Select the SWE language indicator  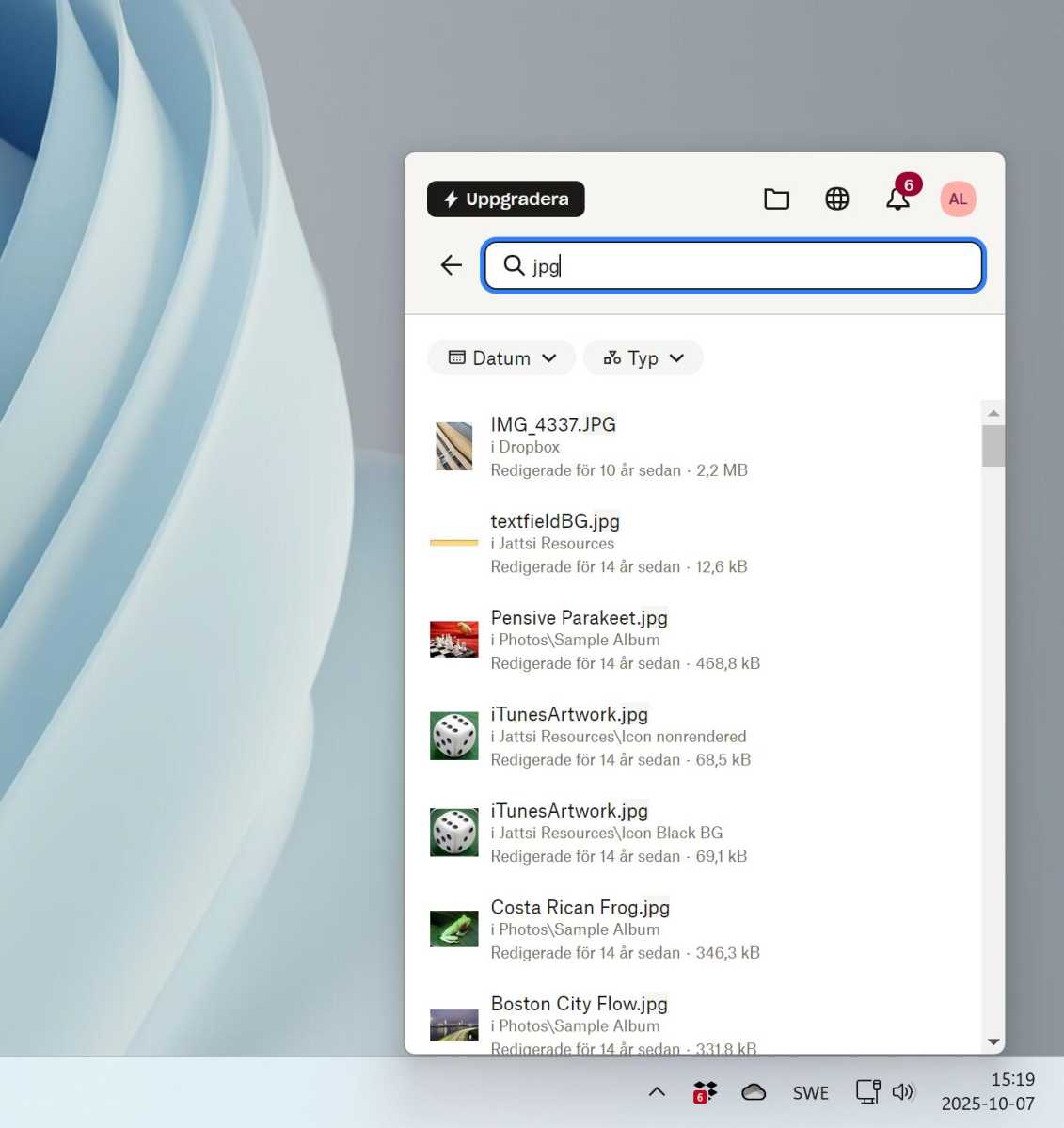tap(810, 1091)
